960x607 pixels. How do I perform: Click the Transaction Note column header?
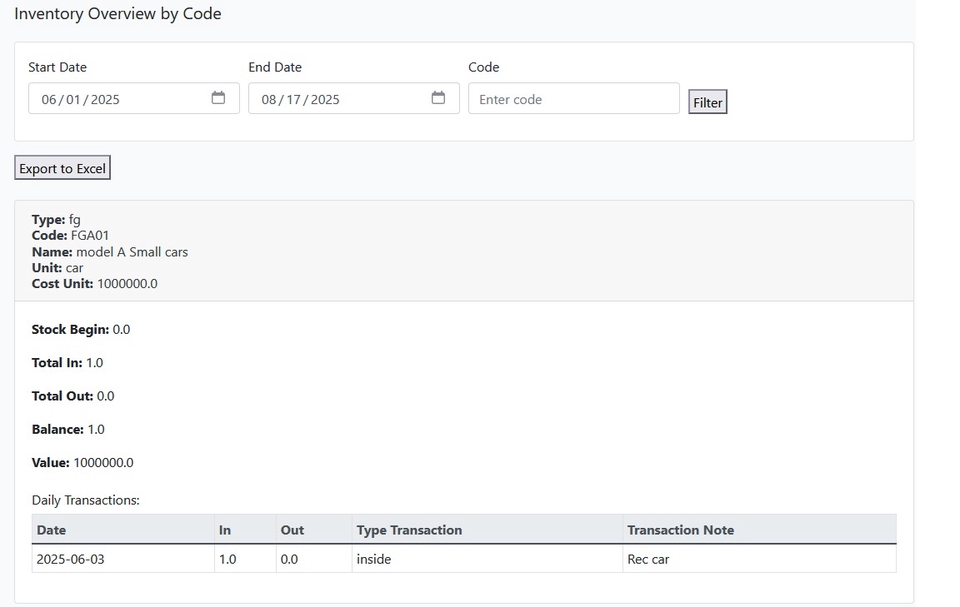[x=680, y=530]
